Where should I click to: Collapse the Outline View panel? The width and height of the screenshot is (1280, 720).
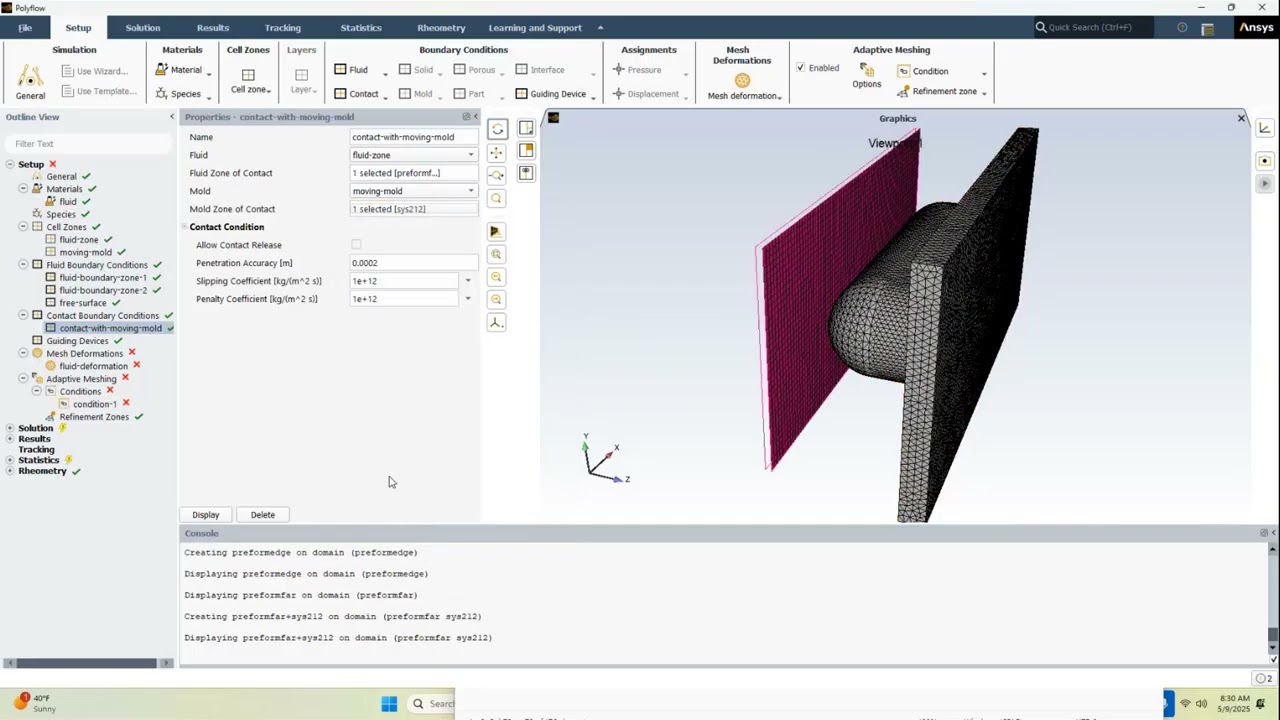point(171,117)
